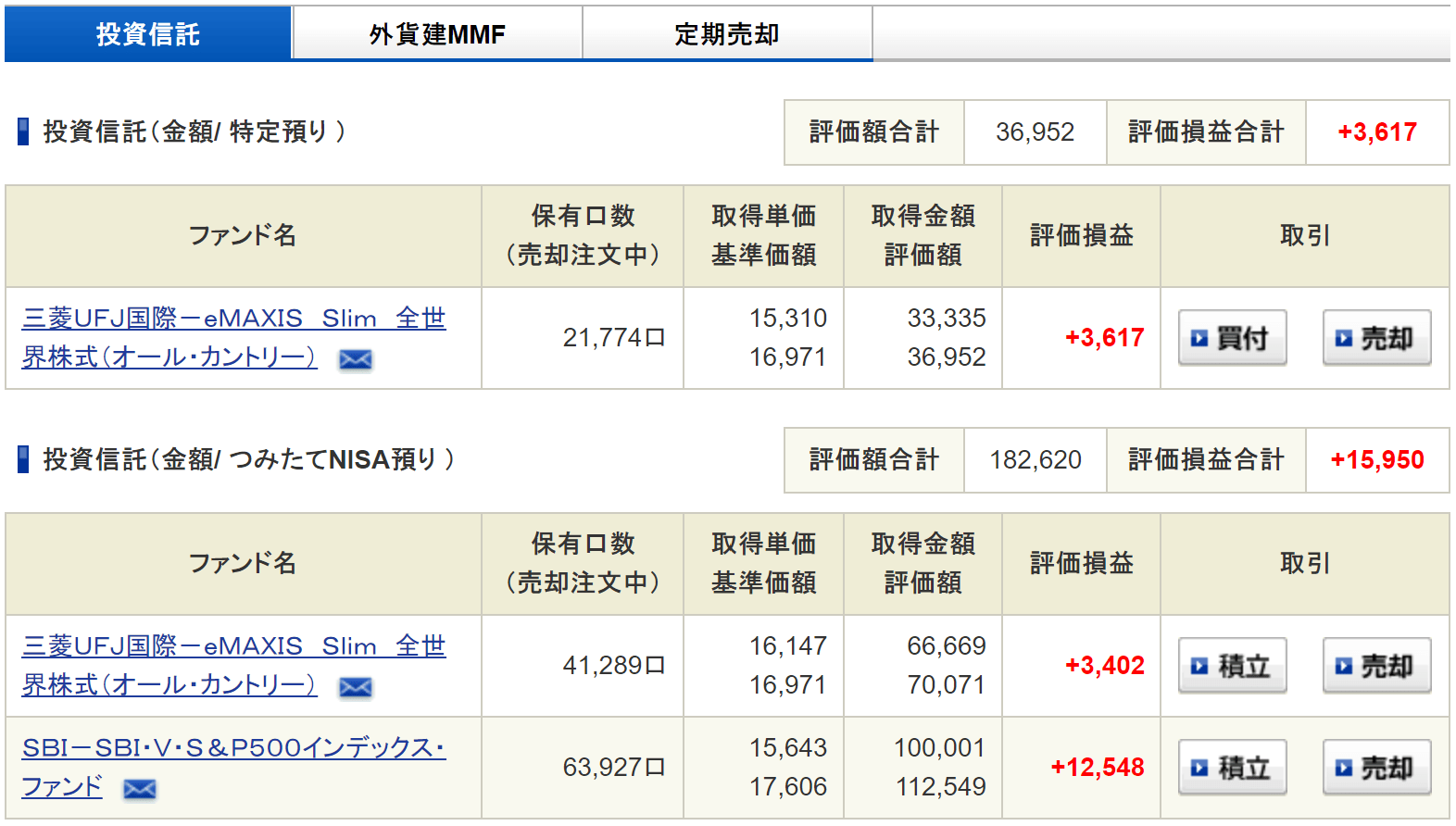Click the base price 17,606
Viewport: 1456px width, 826px height.
pyautogui.click(x=788, y=787)
